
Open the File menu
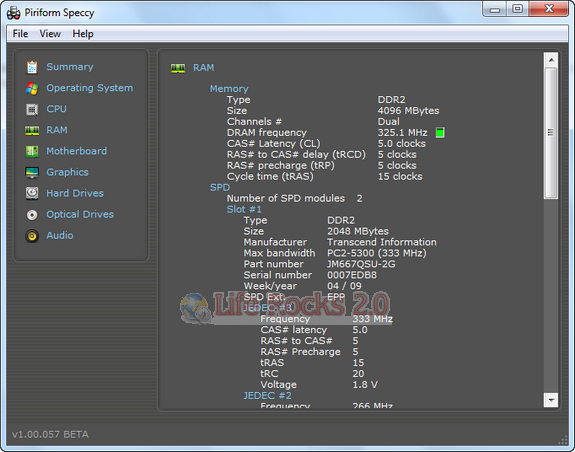20,34
